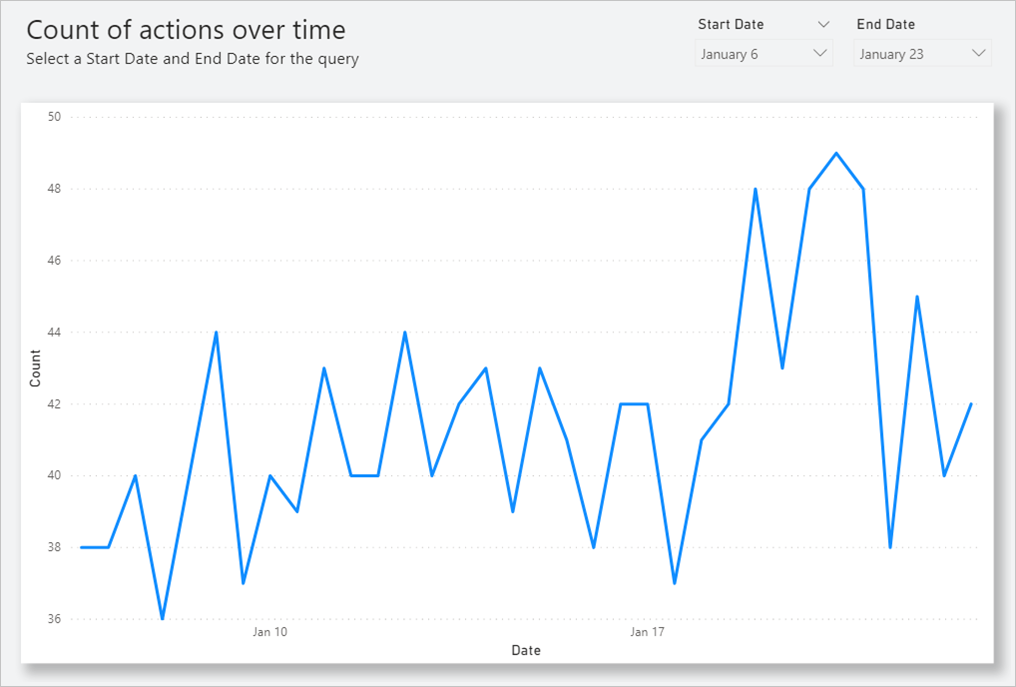Select the final data point ending the line
Viewport: 1016px width, 687px height.
click(971, 404)
